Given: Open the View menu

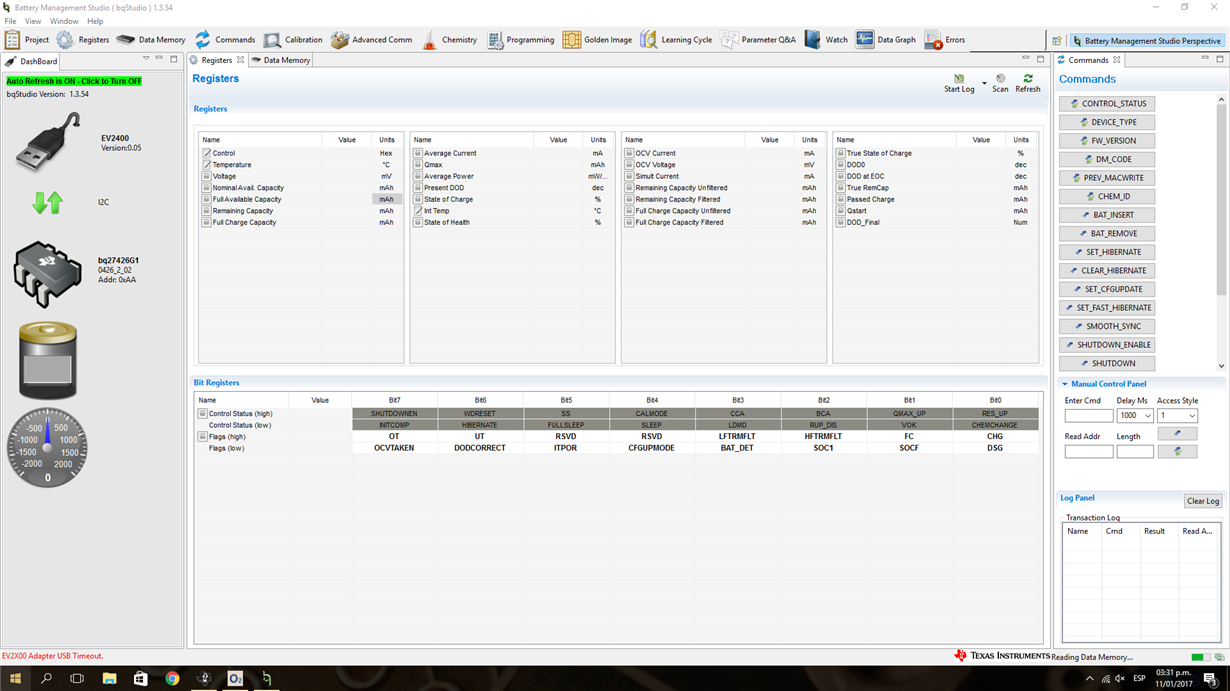Looking at the screenshot, I should point(33,21).
